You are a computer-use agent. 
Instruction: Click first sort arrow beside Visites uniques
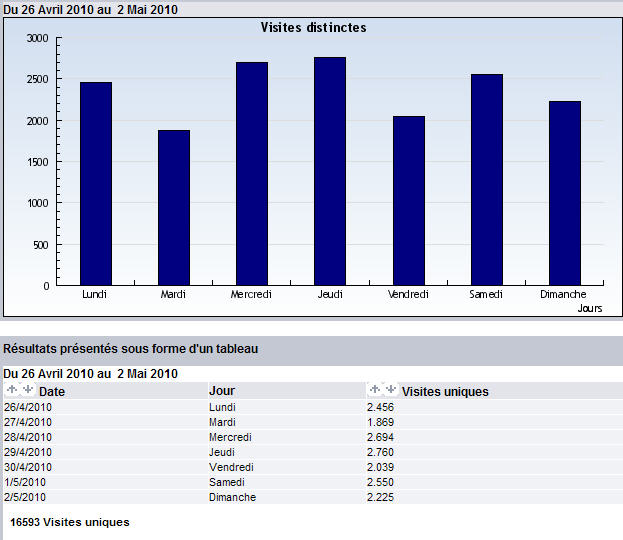coord(375,390)
